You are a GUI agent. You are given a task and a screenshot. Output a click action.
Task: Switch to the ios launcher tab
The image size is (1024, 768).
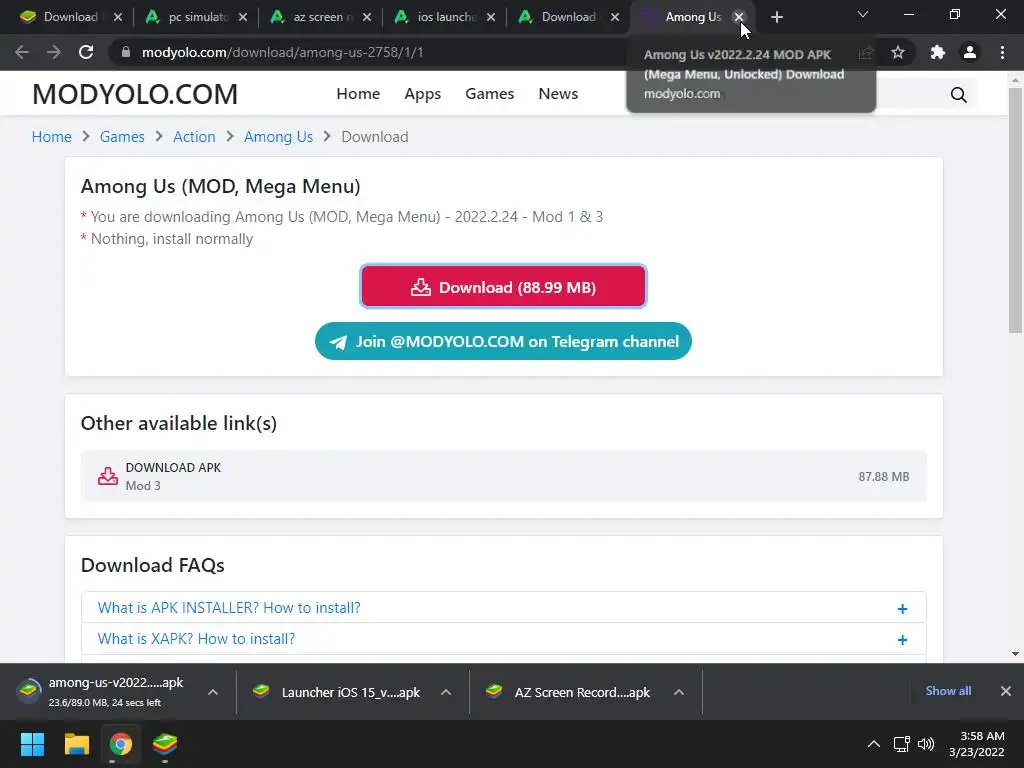pos(447,17)
